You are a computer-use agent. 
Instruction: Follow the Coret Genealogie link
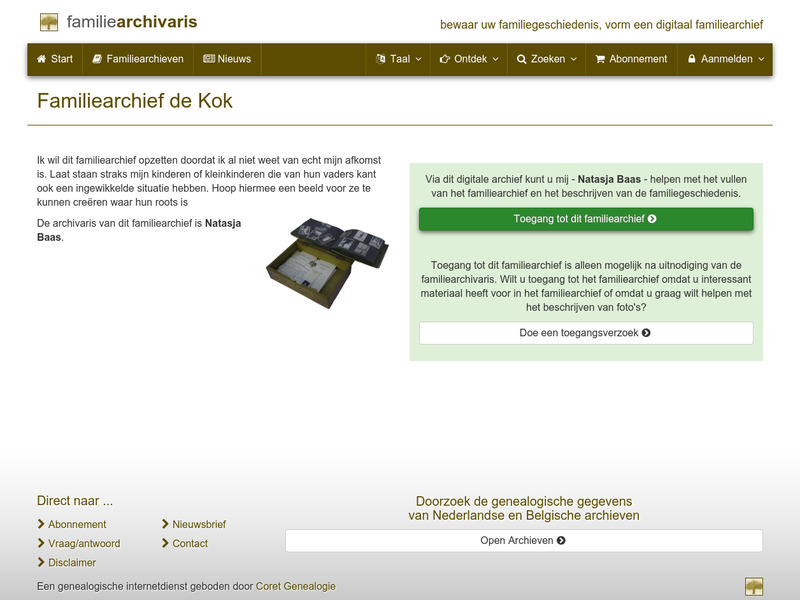point(296,586)
